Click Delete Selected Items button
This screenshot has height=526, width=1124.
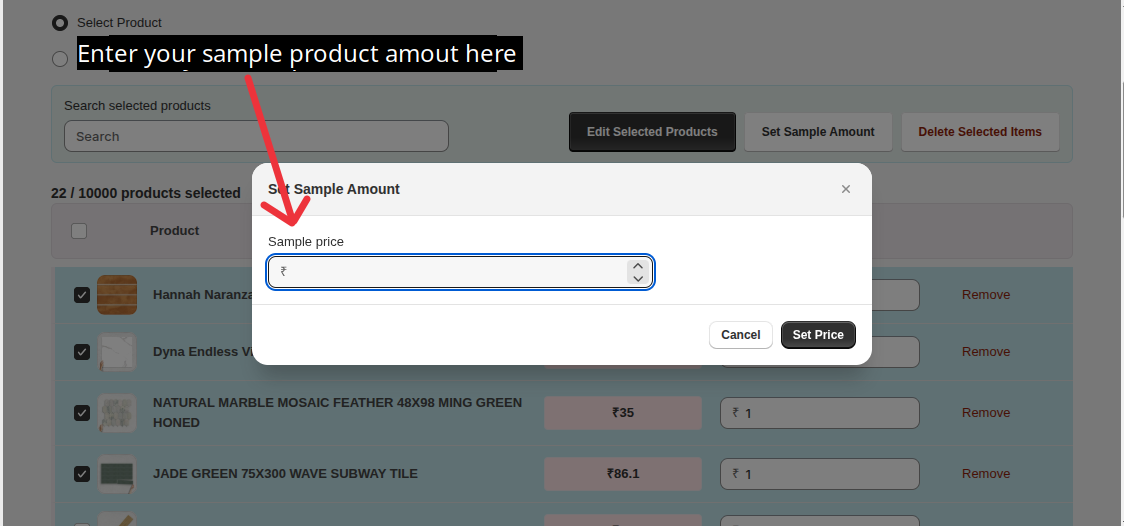tap(980, 132)
